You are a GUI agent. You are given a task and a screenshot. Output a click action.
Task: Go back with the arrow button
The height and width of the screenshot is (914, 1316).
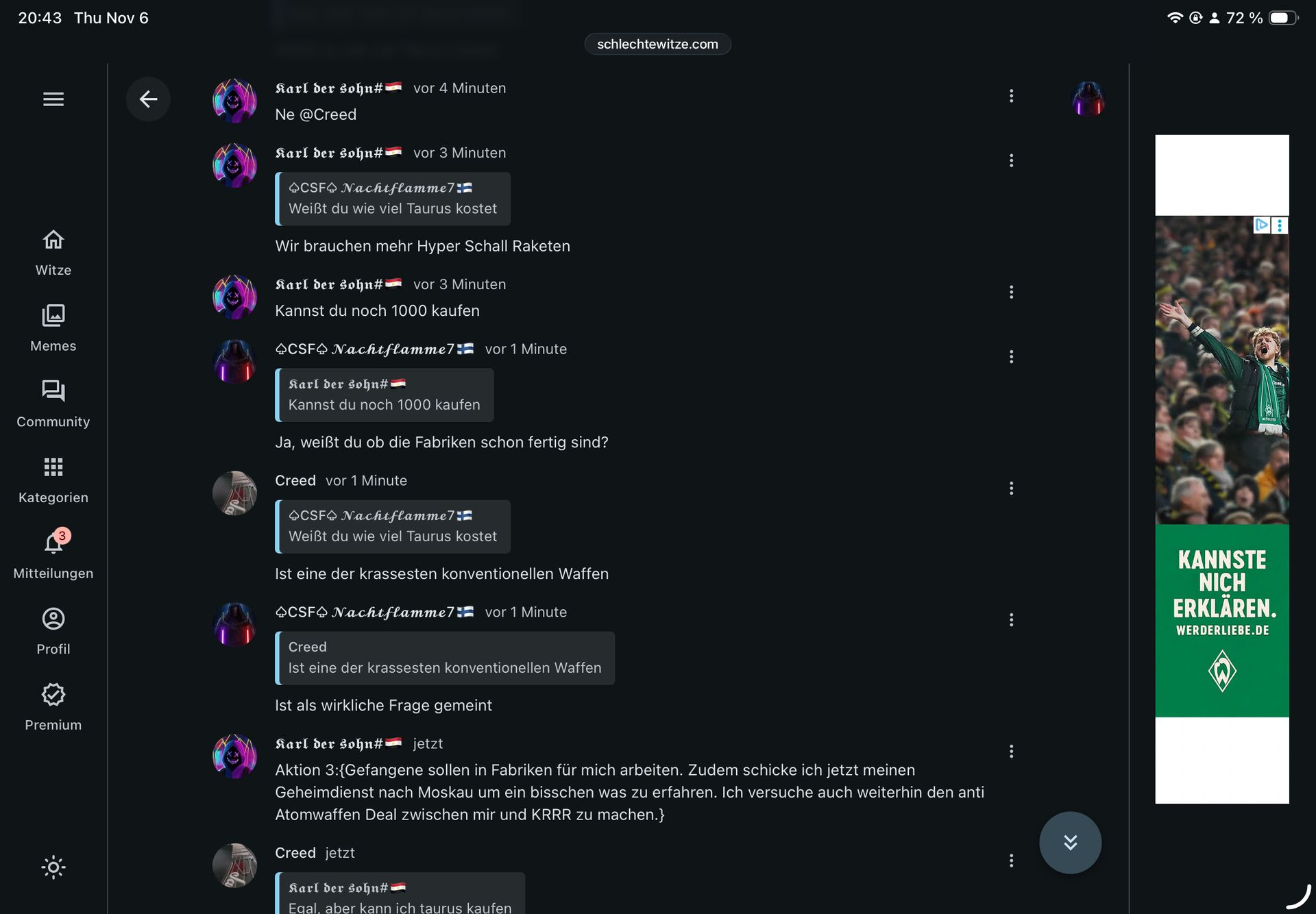(x=148, y=99)
